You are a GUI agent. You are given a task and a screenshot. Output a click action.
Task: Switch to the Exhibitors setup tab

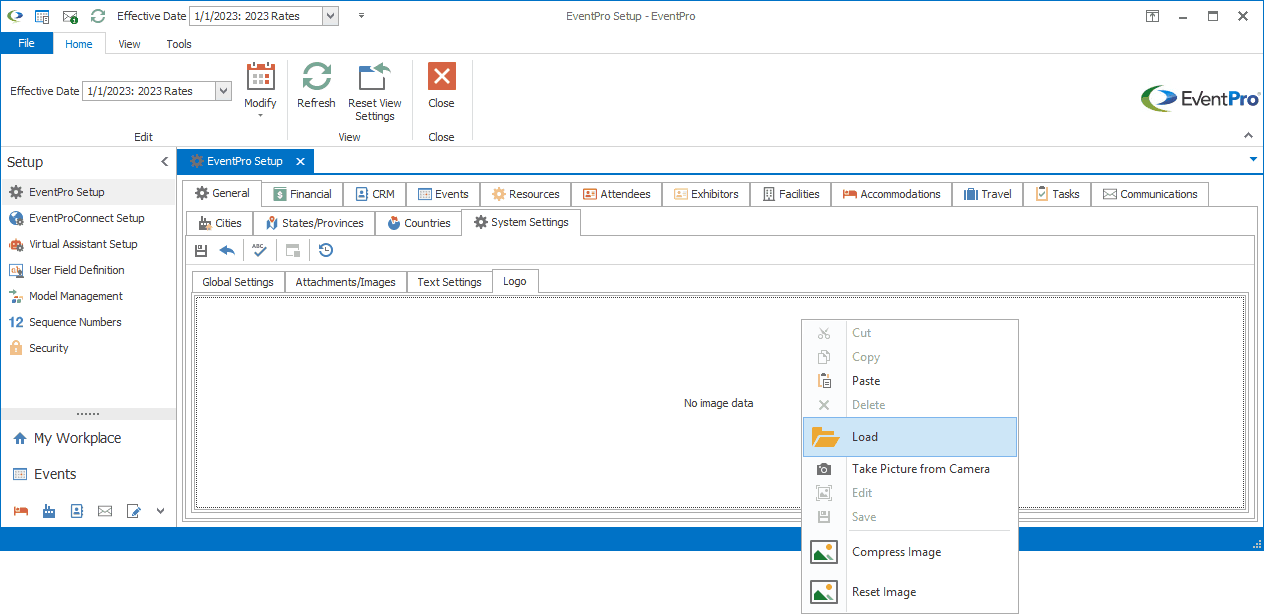point(706,194)
